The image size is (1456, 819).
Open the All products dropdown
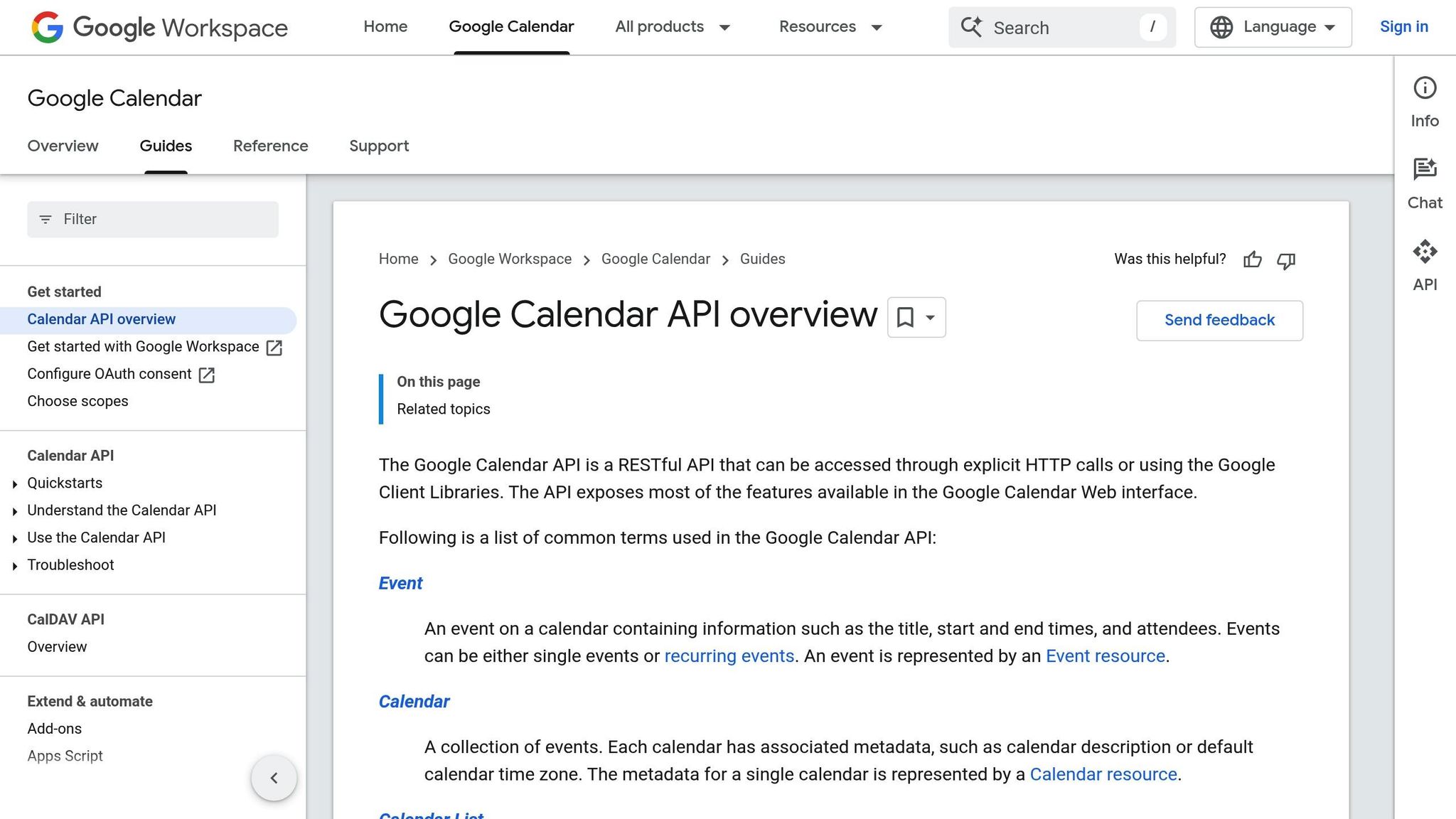point(672,27)
